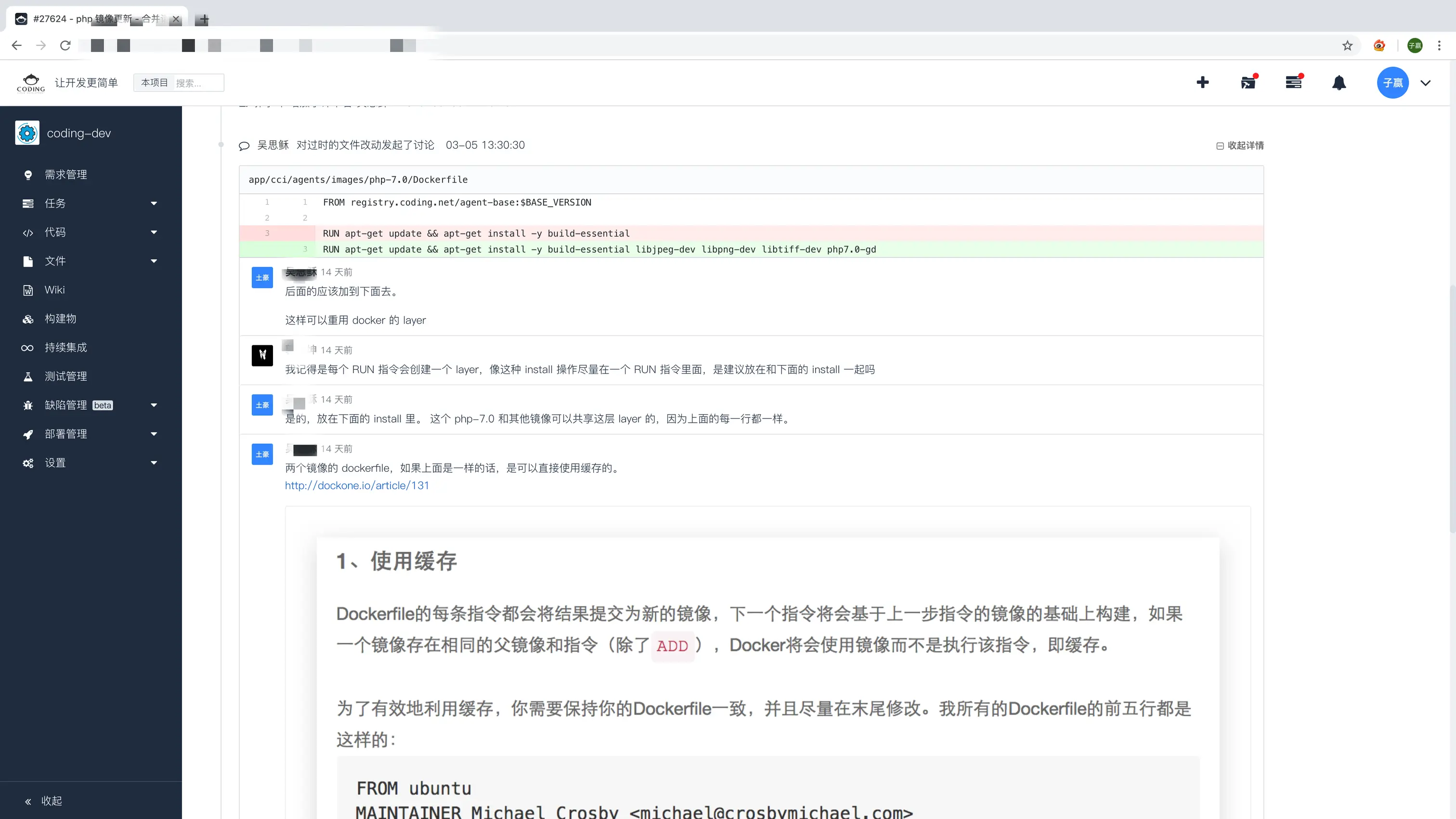Open 持续集成 in the sidebar
1456x819 pixels.
(x=65, y=347)
